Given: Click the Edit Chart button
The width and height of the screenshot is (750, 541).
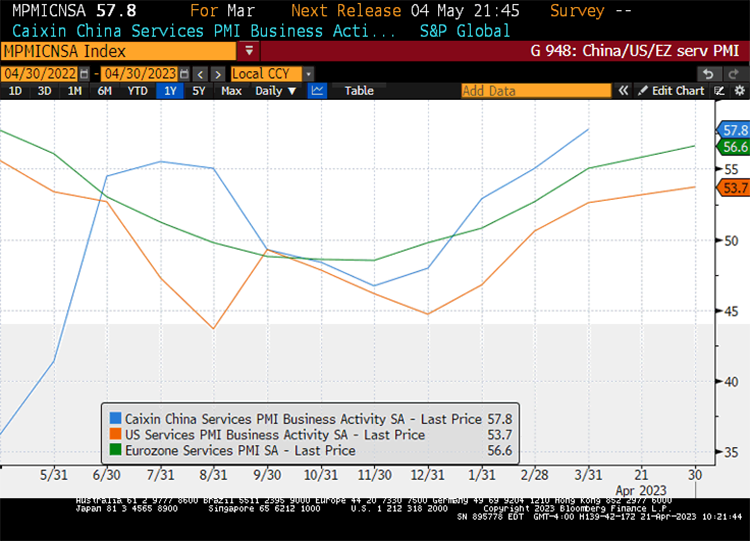Looking at the screenshot, I should tap(672, 91).
